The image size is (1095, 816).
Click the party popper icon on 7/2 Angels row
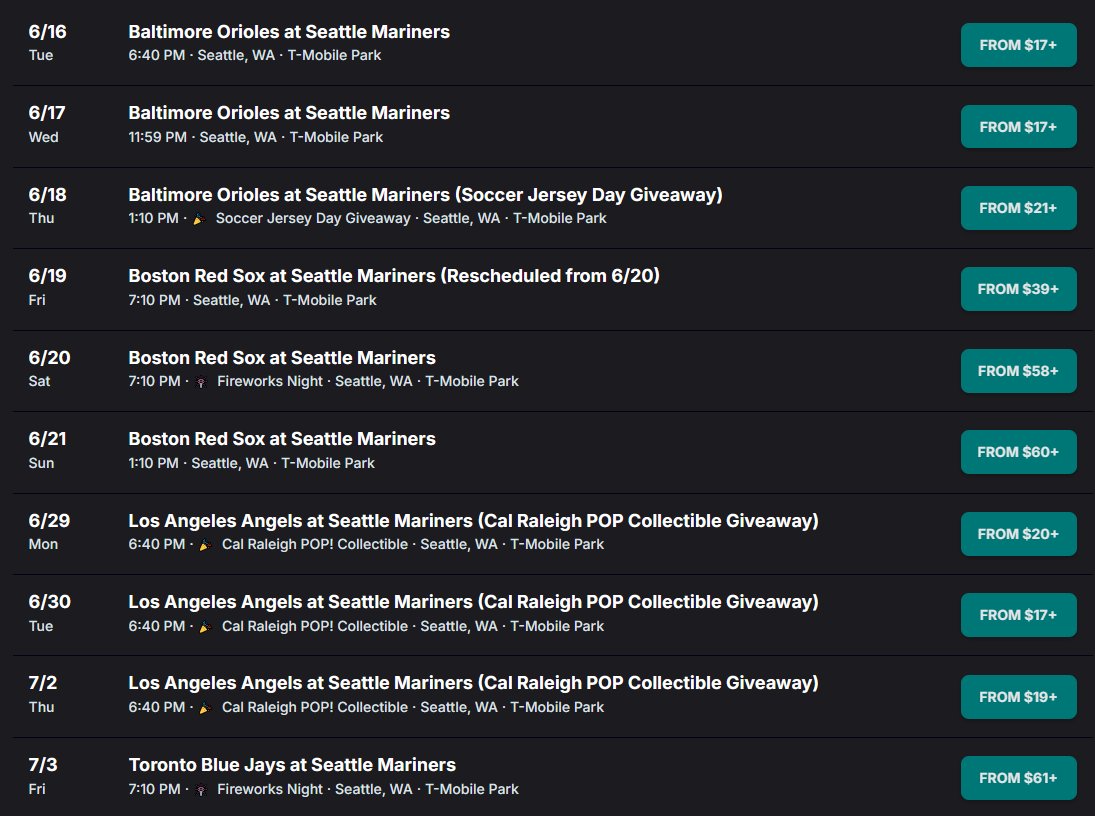(205, 708)
